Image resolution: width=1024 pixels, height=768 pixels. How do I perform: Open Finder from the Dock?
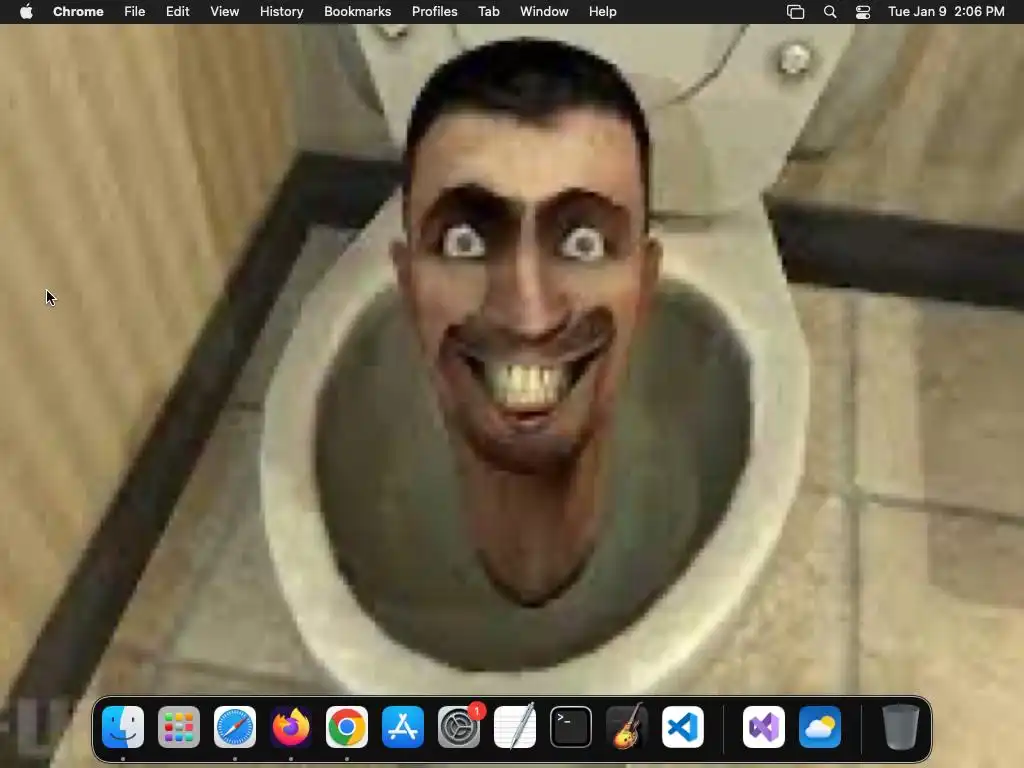coord(123,727)
